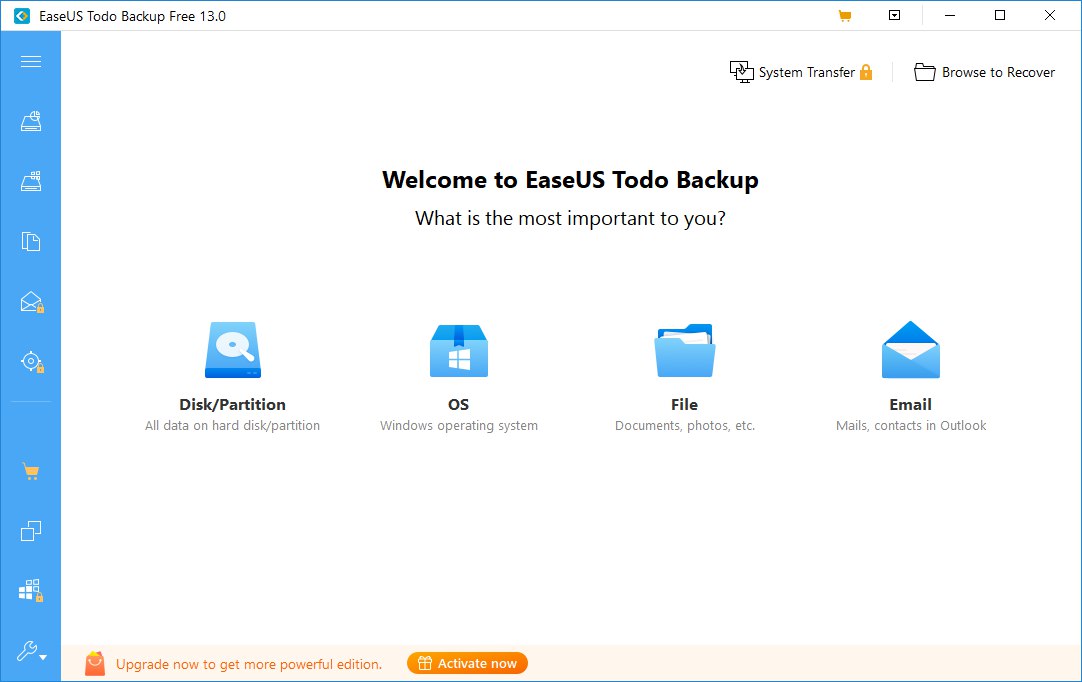
Task: Expand the sidebar hamburger menu
Action: tap(30, 62)
